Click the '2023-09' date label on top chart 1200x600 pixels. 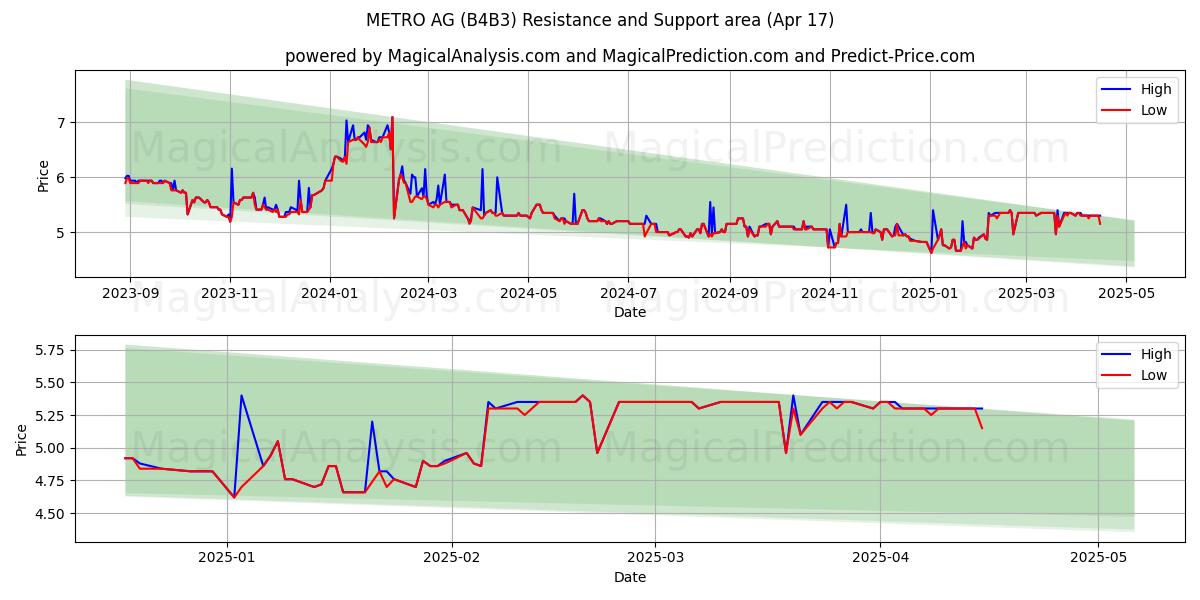[x=129, y=294]
